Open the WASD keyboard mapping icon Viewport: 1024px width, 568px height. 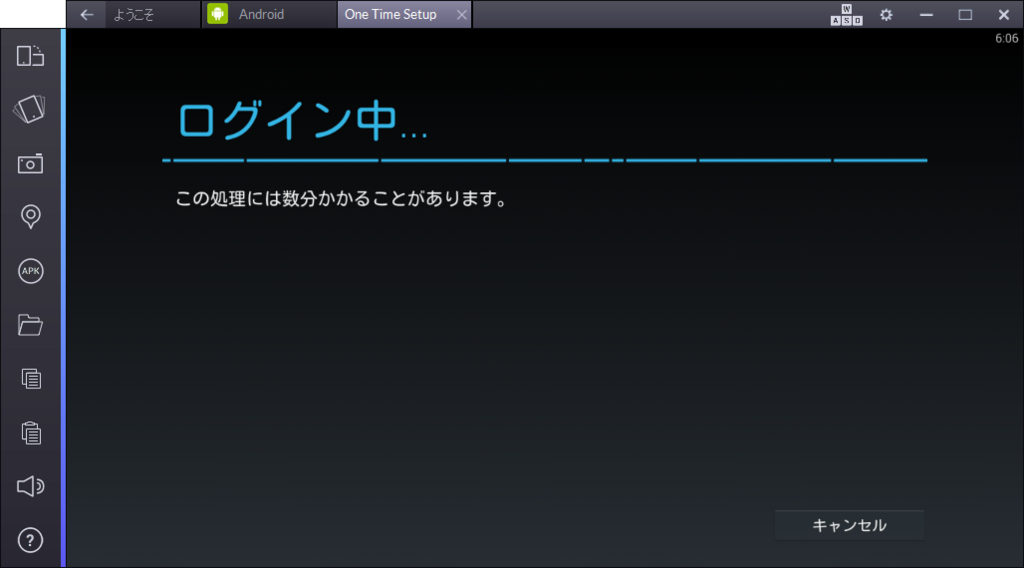[846, 14]
